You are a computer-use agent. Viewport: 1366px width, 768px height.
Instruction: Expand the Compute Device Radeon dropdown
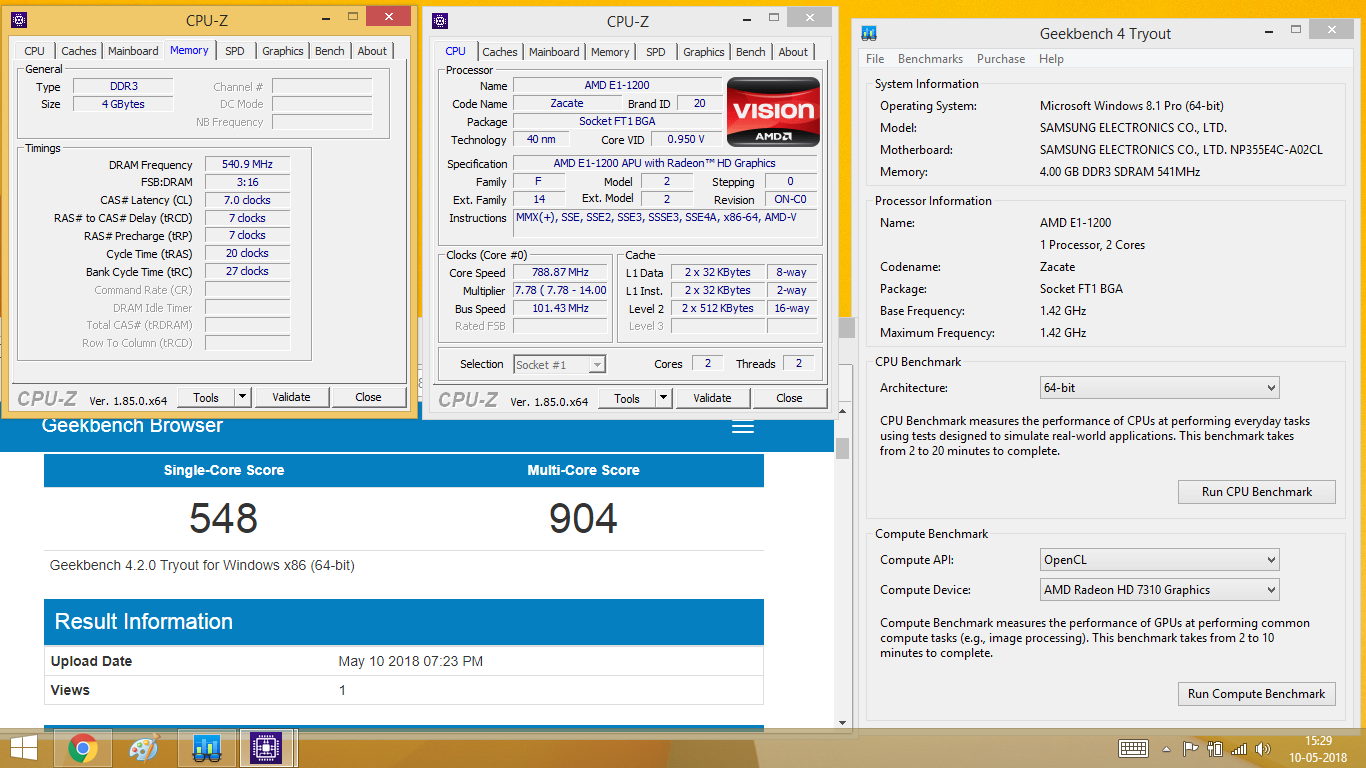click(1160, 590)
